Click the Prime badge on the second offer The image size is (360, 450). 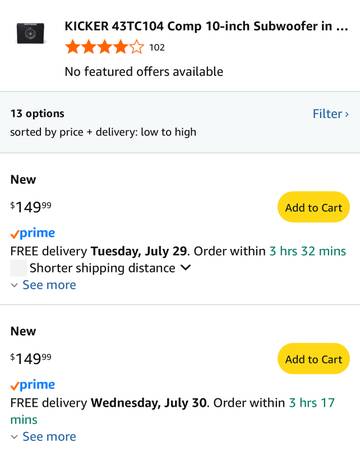click(33, 385)
